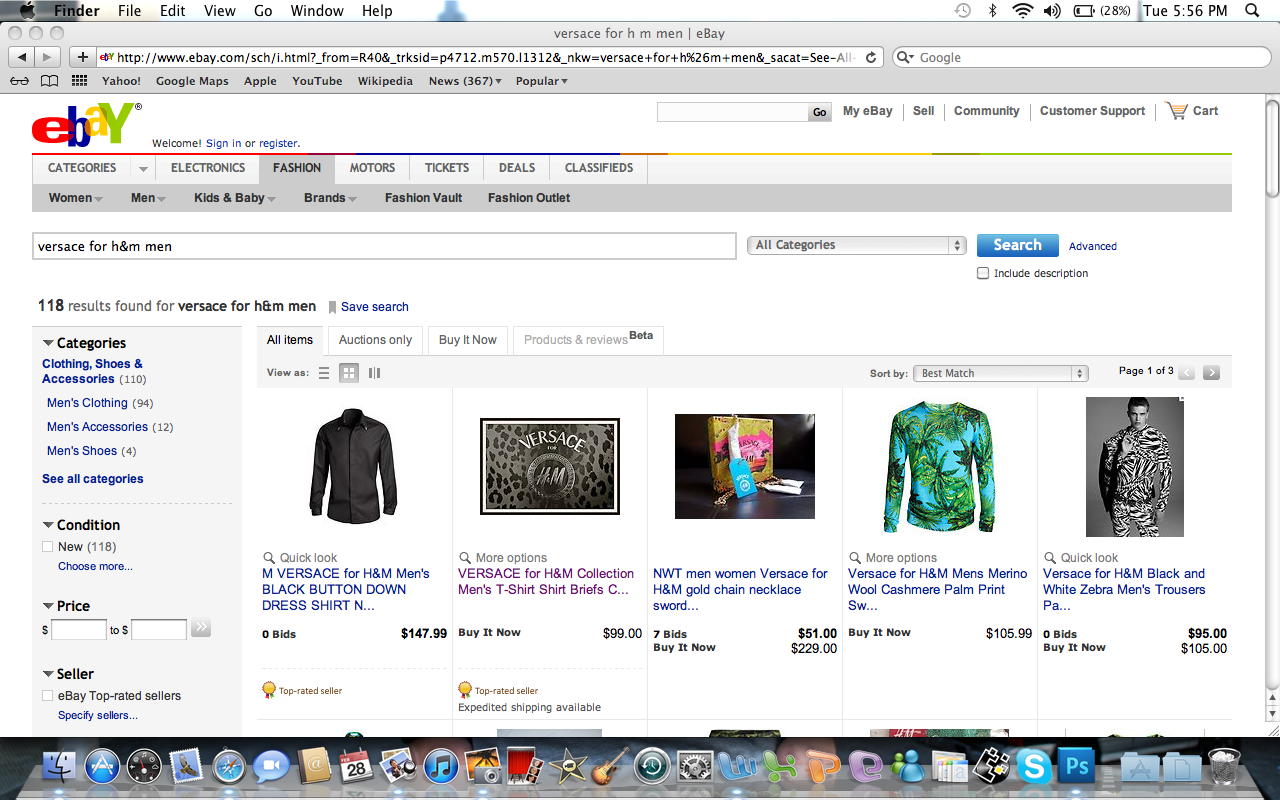Screen dimensions: 1280x800
Task: Select the Auctions only tab
Action: pos(375,340)
